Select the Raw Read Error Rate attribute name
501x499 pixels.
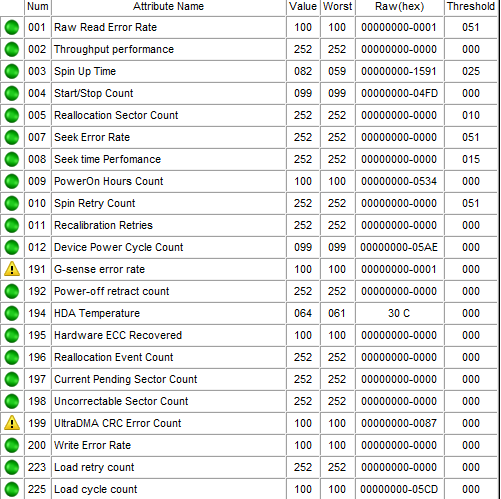[x=105, y=27]
